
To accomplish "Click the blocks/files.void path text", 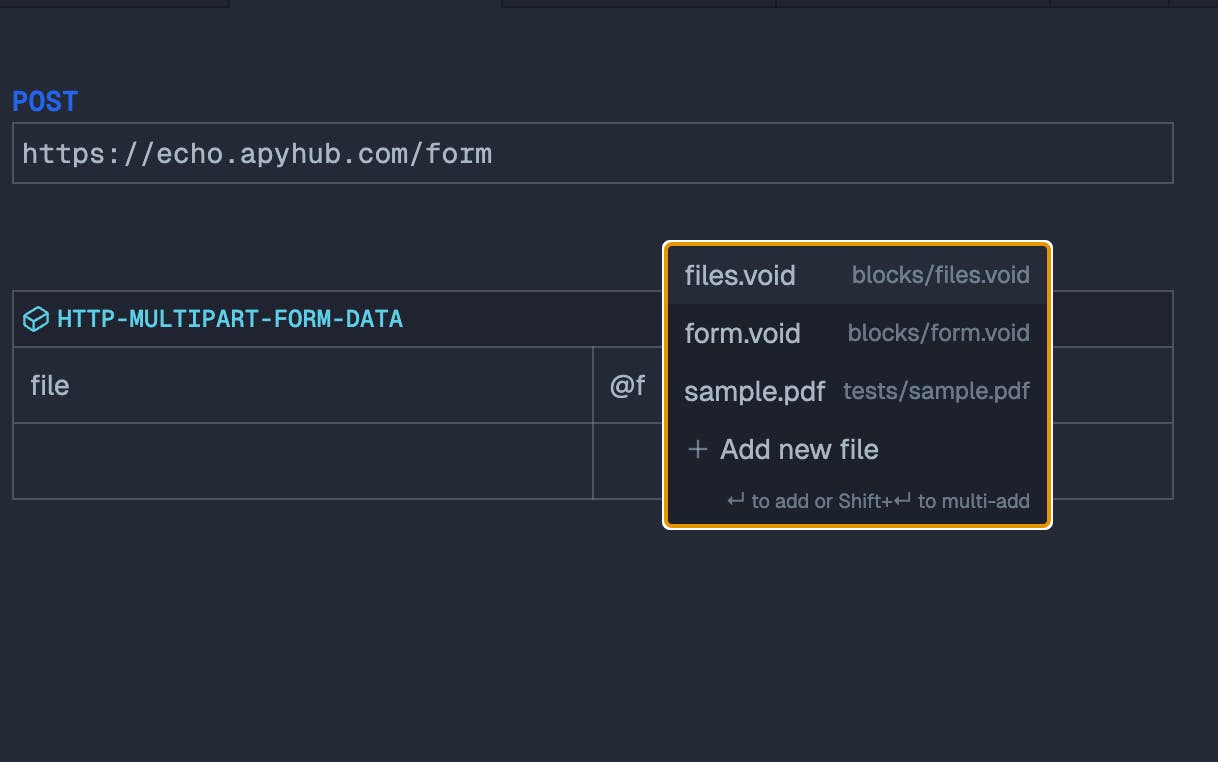I will [940, 275].
